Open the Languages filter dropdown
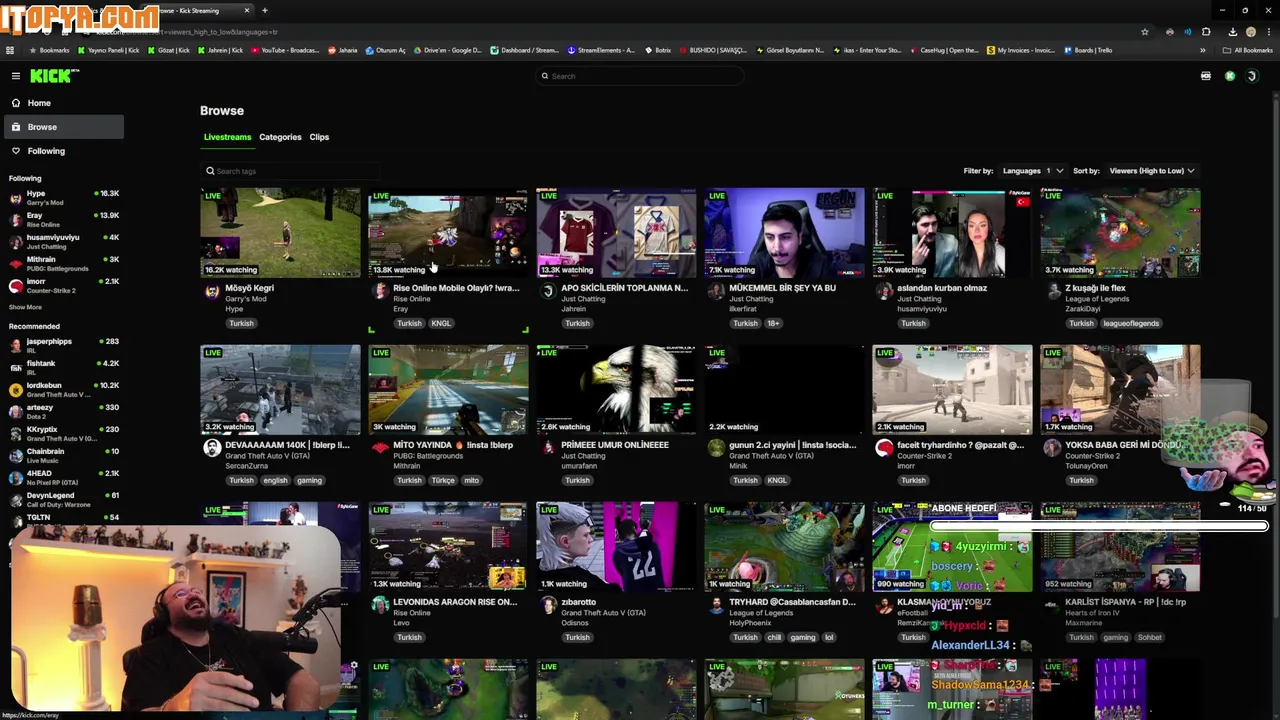This screenshot has width=1280, height=720. [1033, 171]
